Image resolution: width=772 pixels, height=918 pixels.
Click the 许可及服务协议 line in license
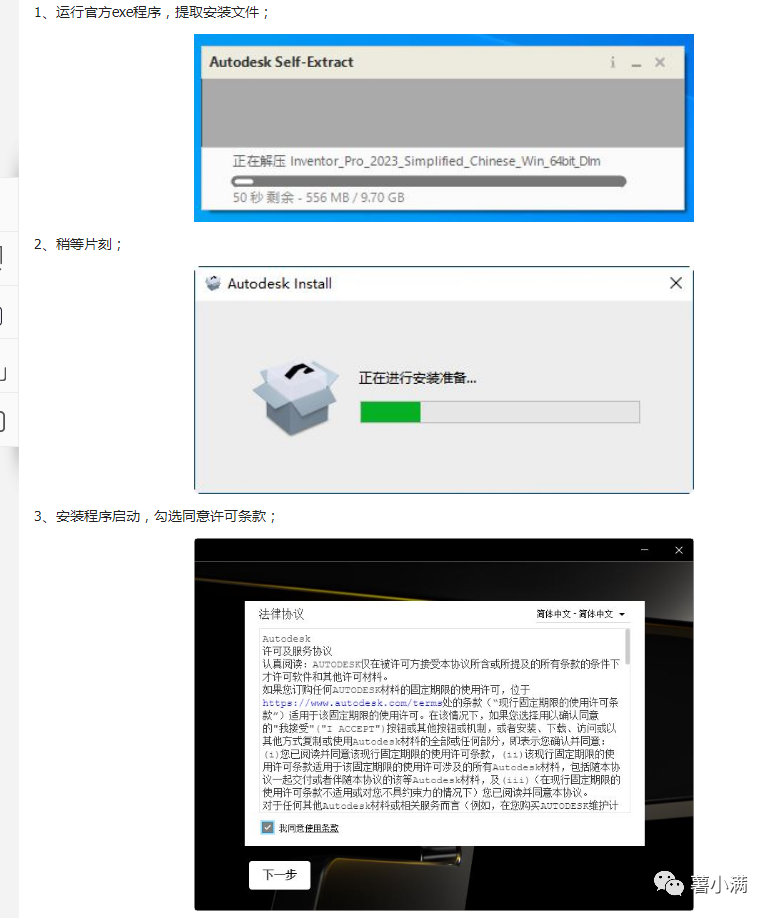[x=297, y=651]
